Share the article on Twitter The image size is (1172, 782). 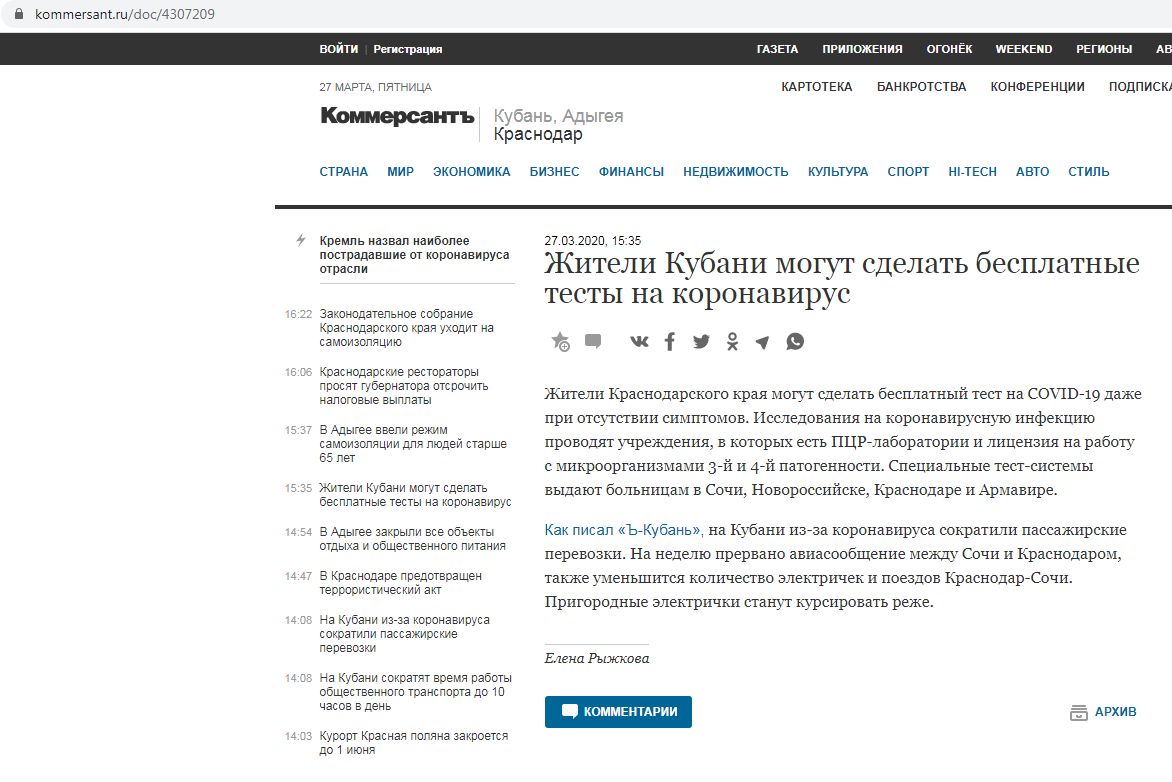(701, 342)
